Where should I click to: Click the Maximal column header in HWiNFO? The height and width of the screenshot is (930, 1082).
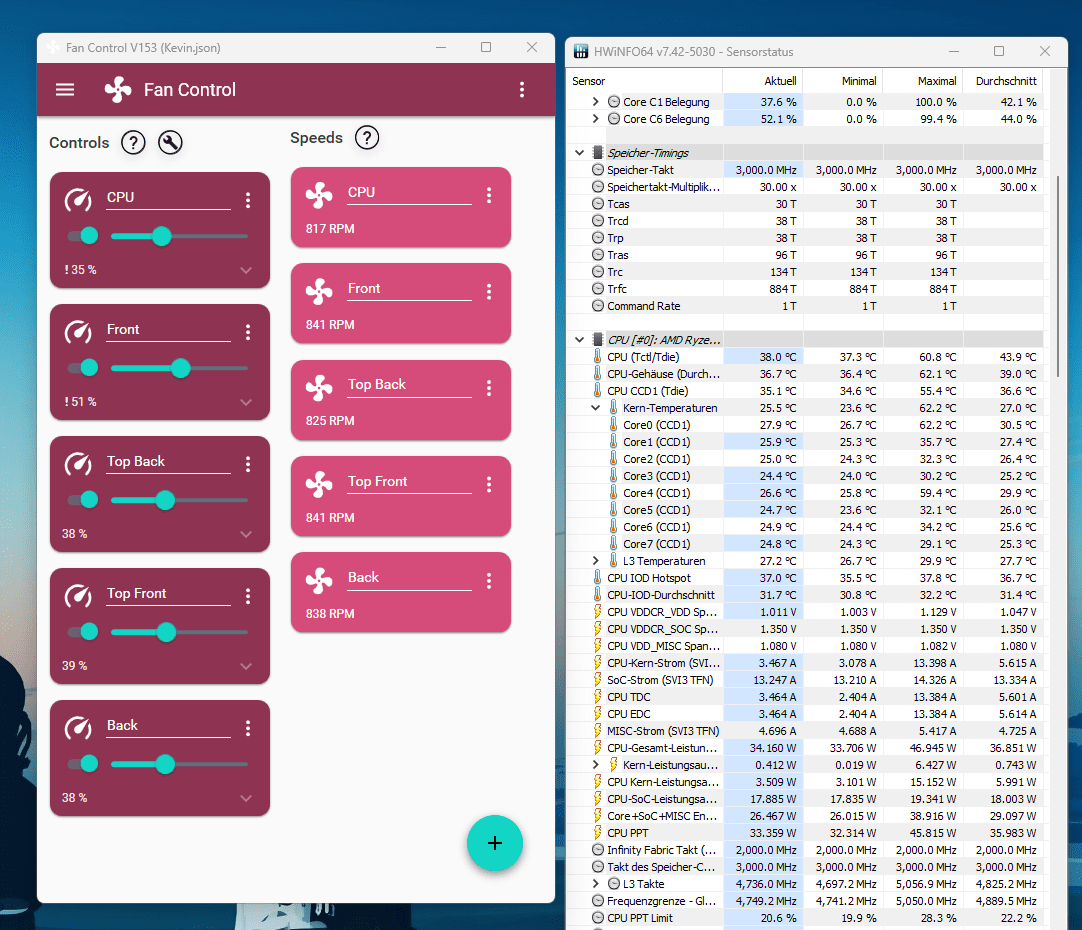[x=923, y=81]
